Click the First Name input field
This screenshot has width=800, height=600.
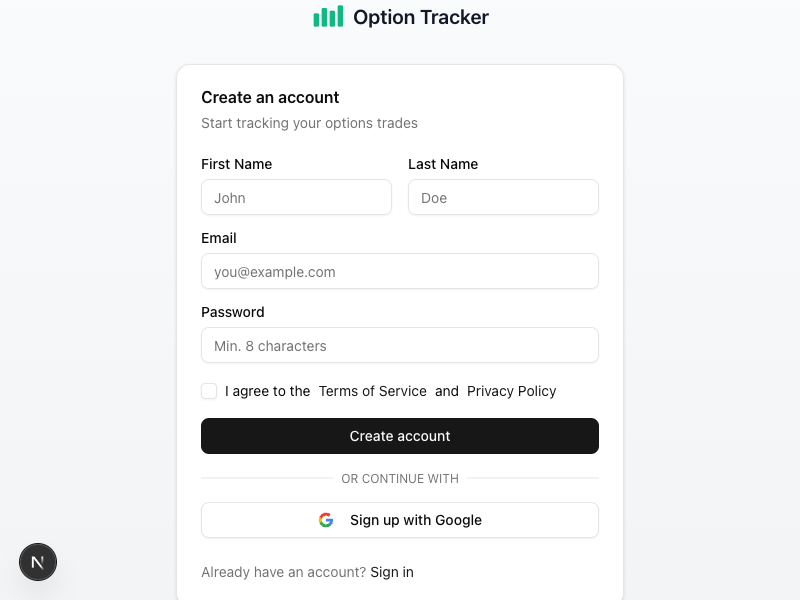(x=296, y=197)
